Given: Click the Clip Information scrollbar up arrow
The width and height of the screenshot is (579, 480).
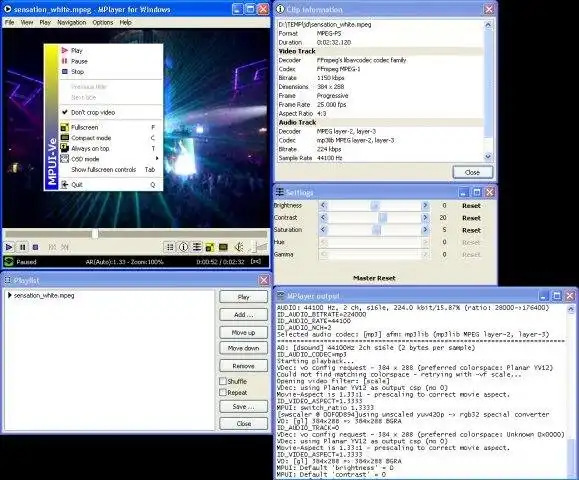Looking at the screenshot, I should click(488, 25).
